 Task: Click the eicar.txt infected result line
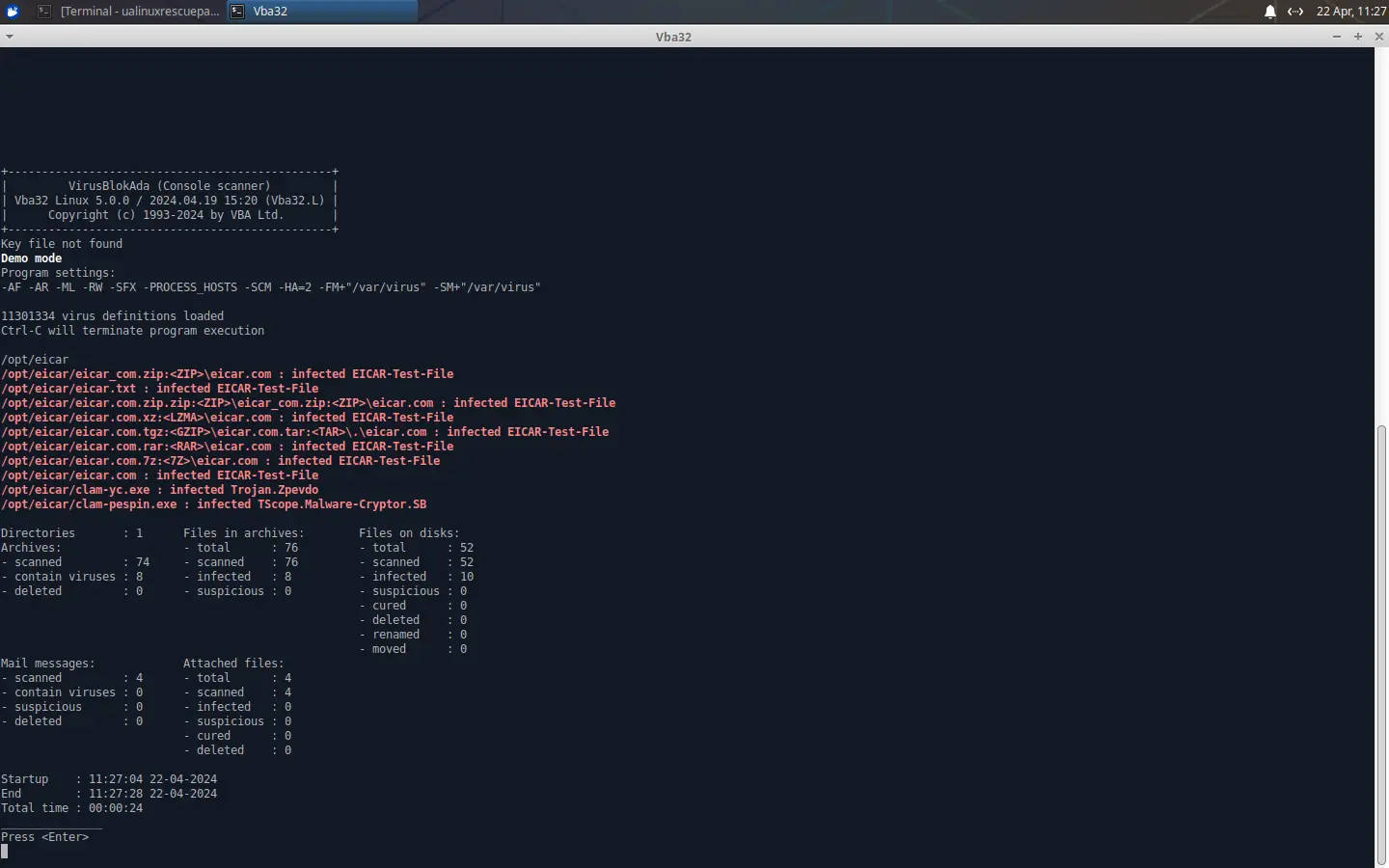click(160, 389)
